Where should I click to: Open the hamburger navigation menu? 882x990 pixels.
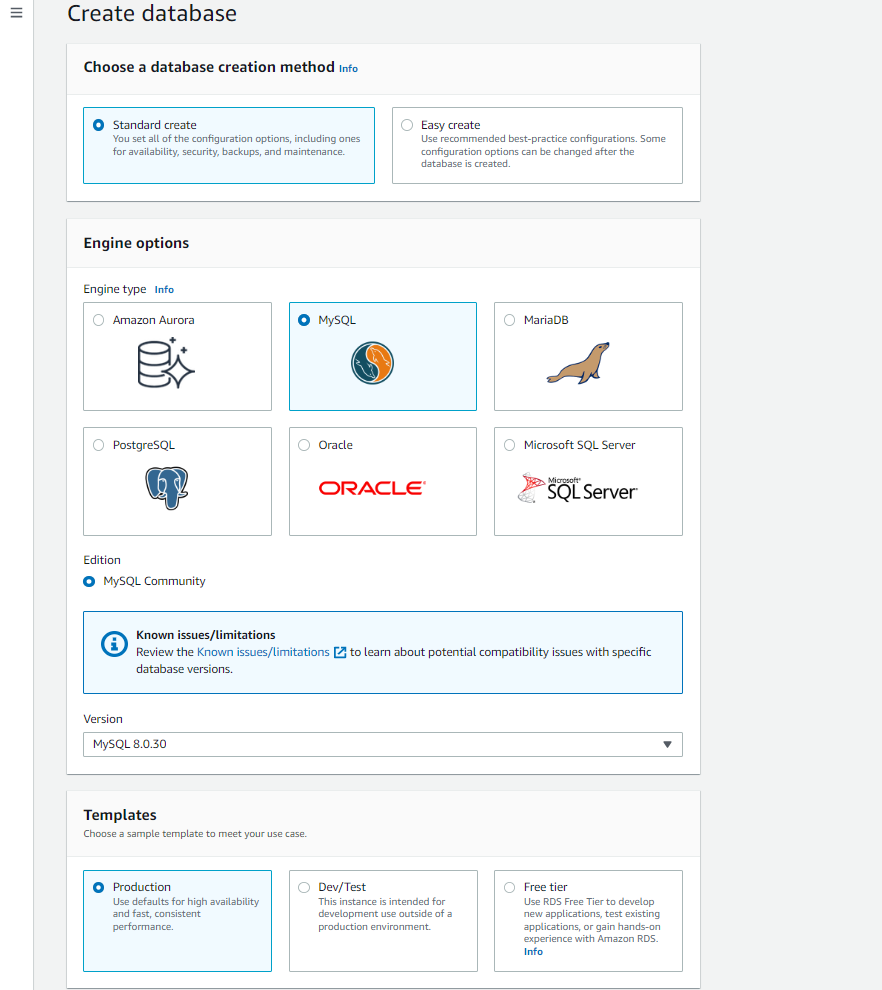[x=16, y=13]
